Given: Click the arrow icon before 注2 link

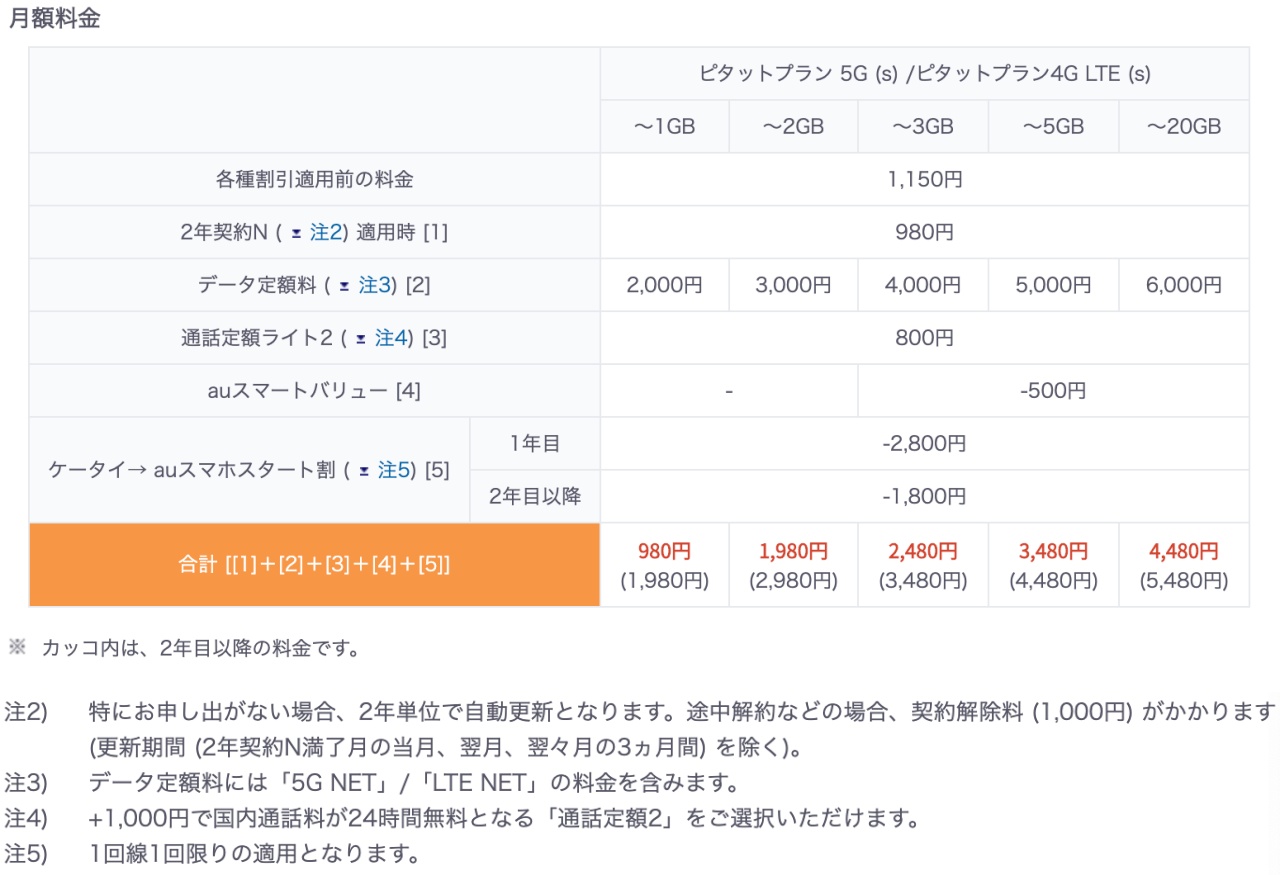Looking at the screenshot, I should coord(296,233).
